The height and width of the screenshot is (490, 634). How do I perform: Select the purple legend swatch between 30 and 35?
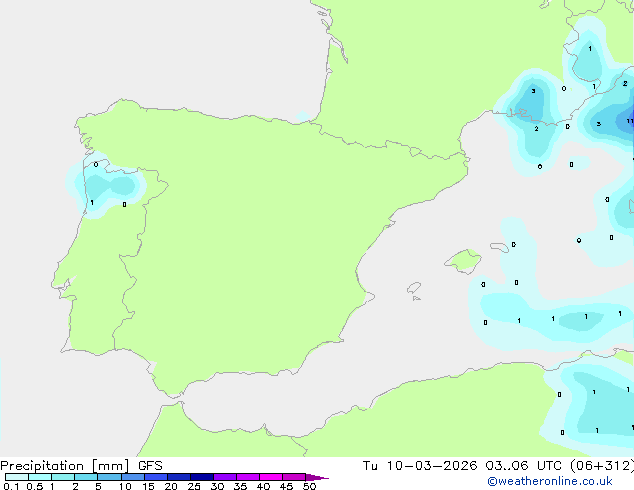click(x=225, y=477)
